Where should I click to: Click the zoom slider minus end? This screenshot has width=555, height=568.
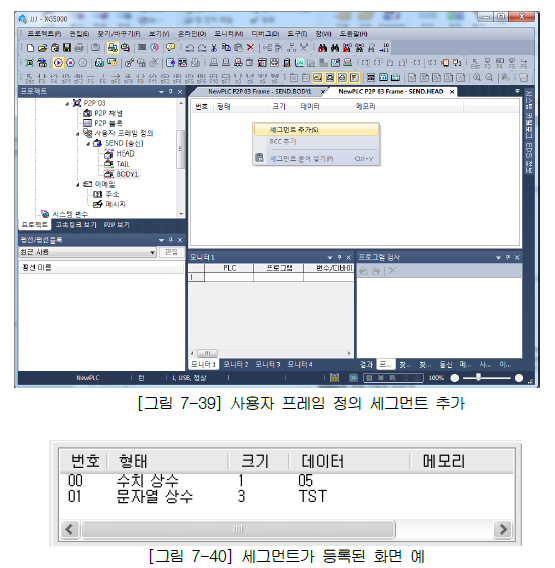[x=454, y=378]
